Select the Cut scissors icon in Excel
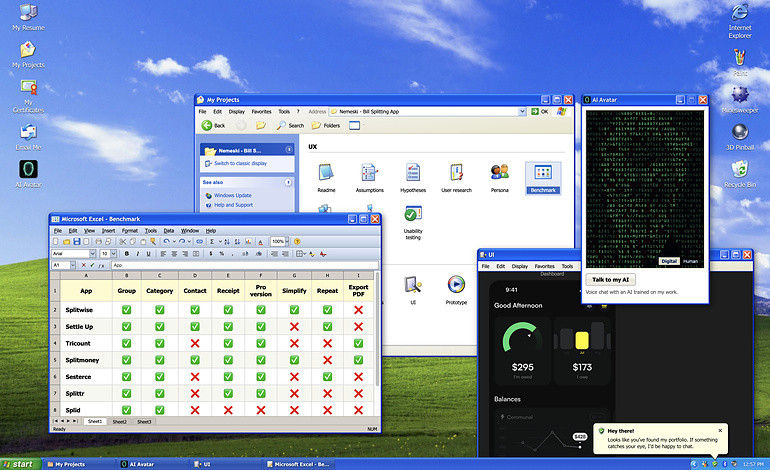The image size is (770, 470). (x=122, y=242)
